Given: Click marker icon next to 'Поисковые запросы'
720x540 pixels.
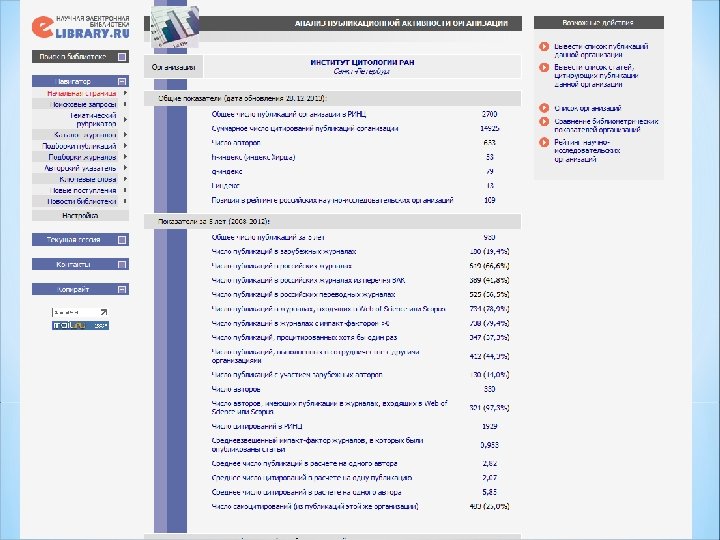Looking at the screenshot, I should (125, 104).
